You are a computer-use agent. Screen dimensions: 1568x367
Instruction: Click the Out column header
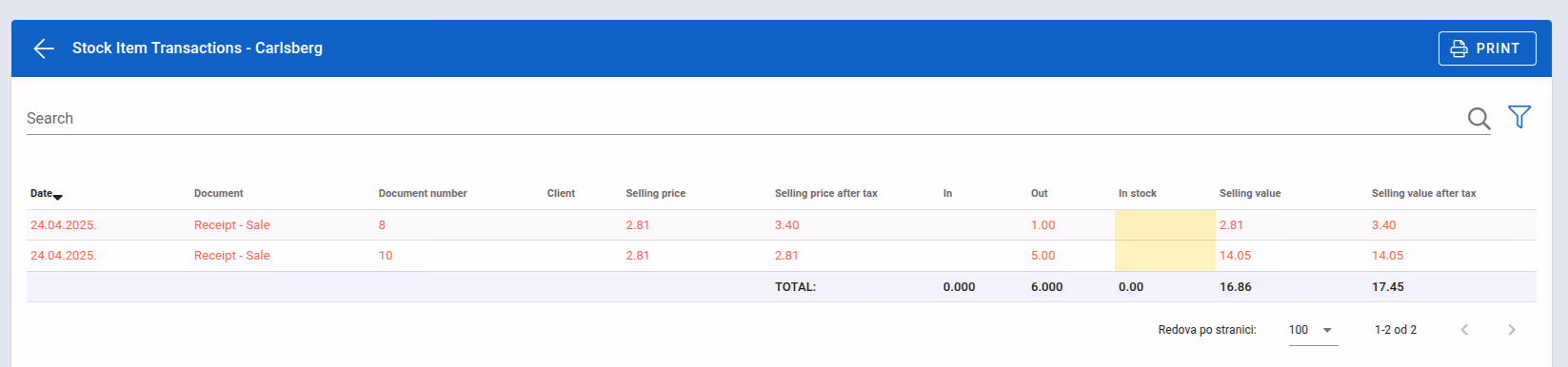pos(1040,193)
